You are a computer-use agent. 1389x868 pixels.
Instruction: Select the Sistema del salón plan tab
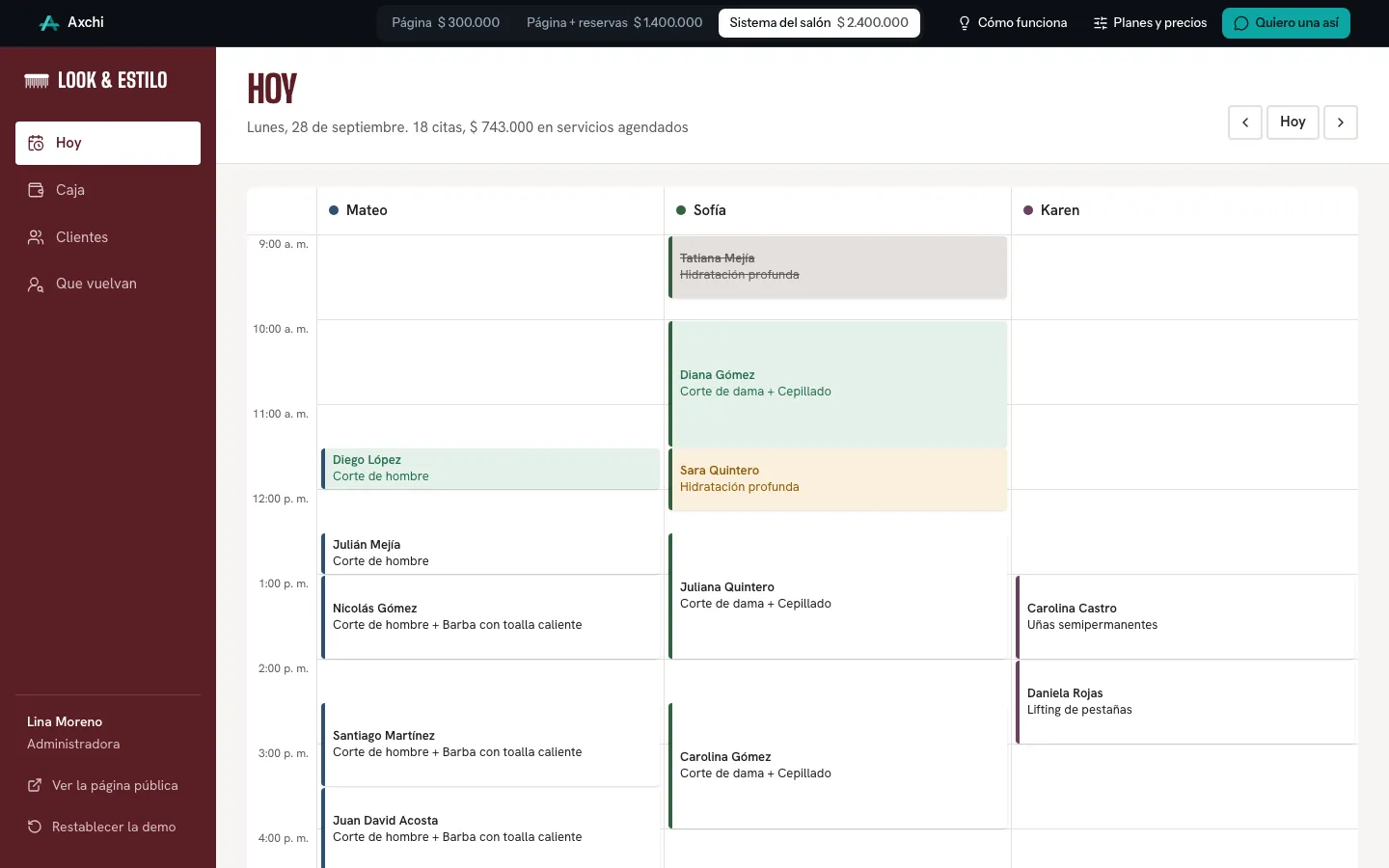[x=819, y=23]
